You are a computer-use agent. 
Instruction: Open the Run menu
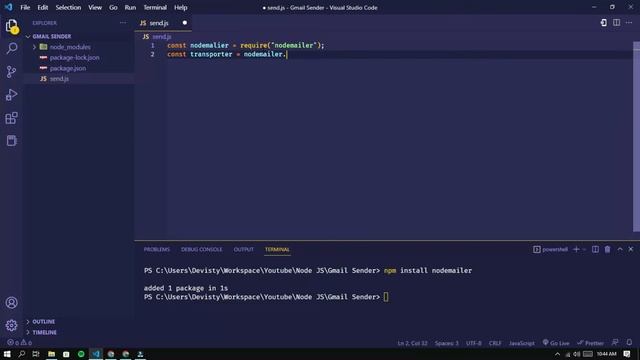(x=130, y=7)
